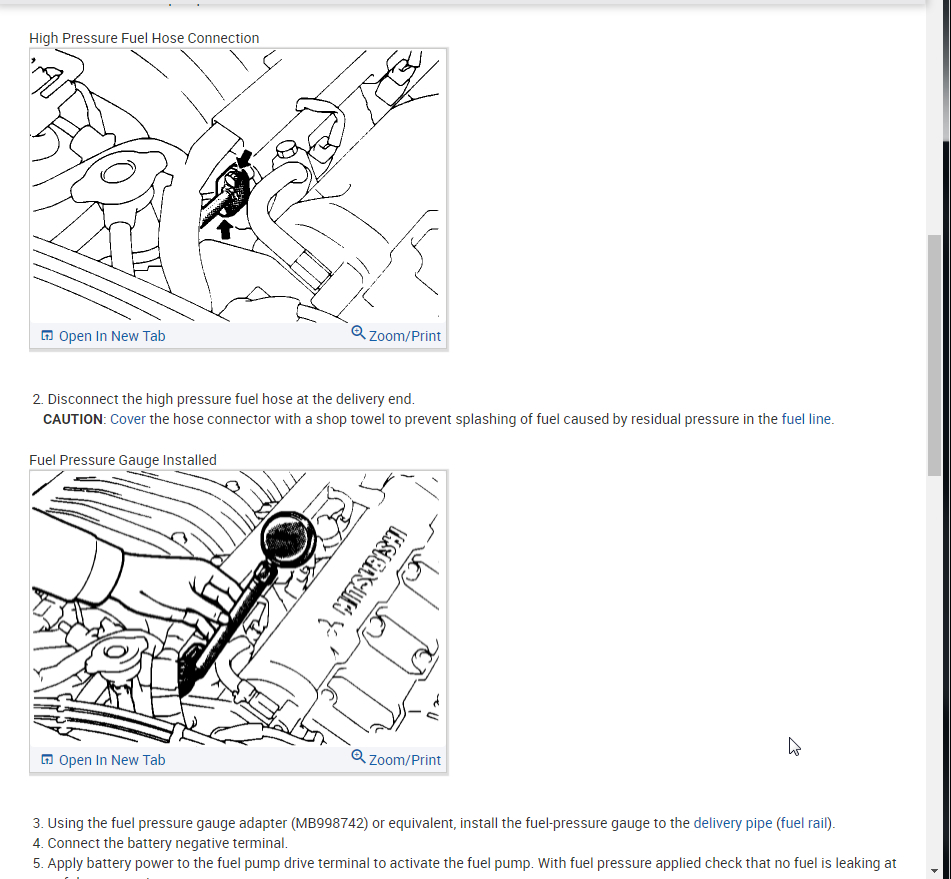951x879 pixels.
Task: Open hose connection image in new tab
Action: 103,336
